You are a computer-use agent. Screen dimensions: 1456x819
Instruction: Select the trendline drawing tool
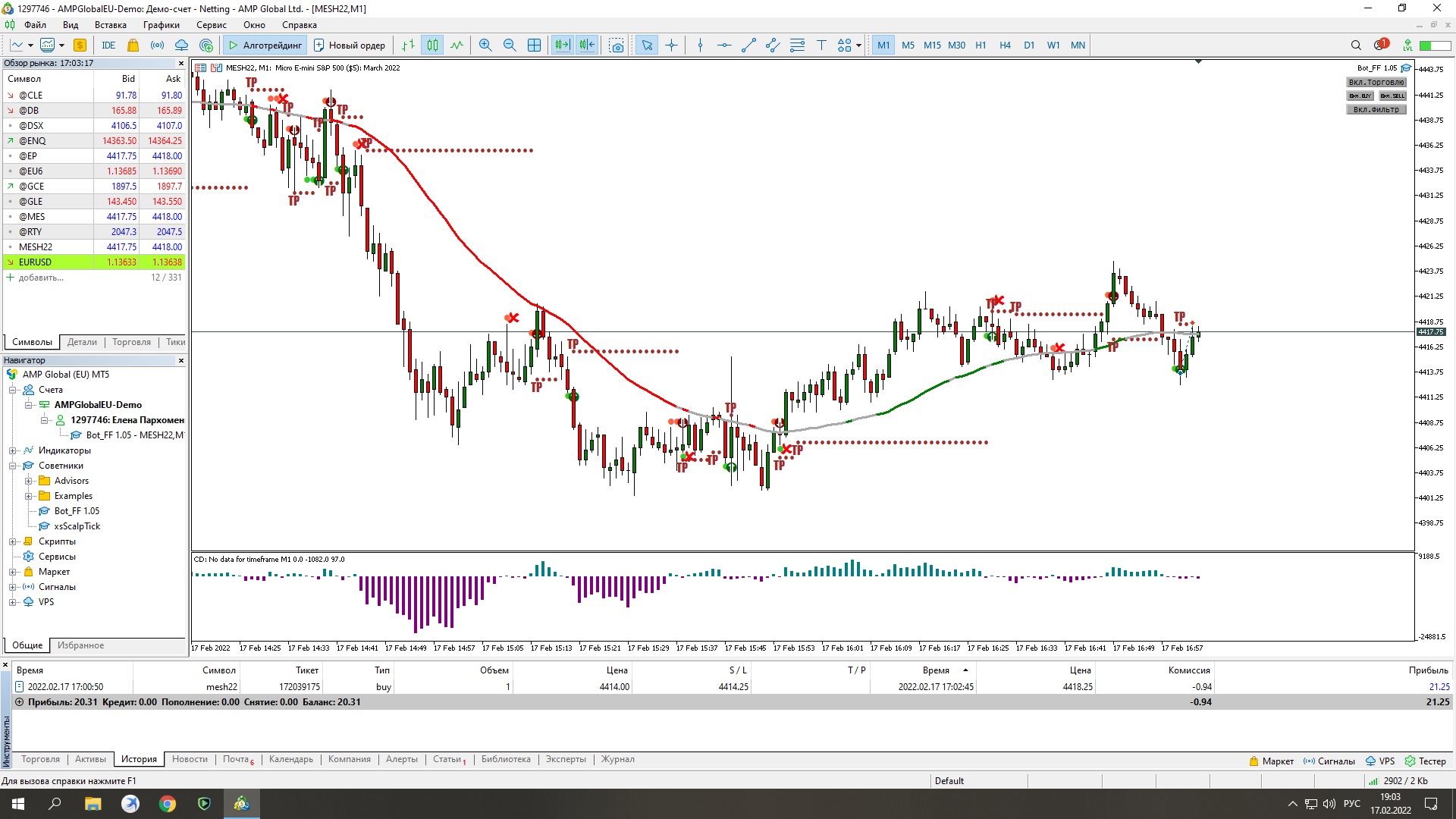[x=748, y=45]
